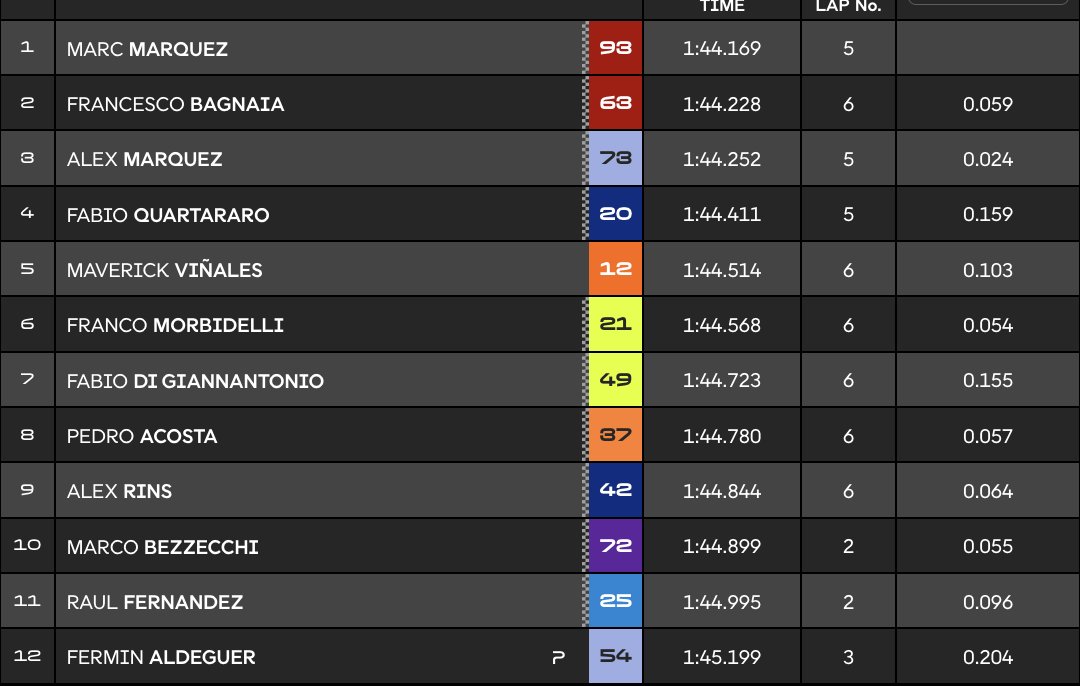Screen dimensions: 1080x686
Task: Click Quartararo's blue number 20 badge
Action: pos(615,215)
